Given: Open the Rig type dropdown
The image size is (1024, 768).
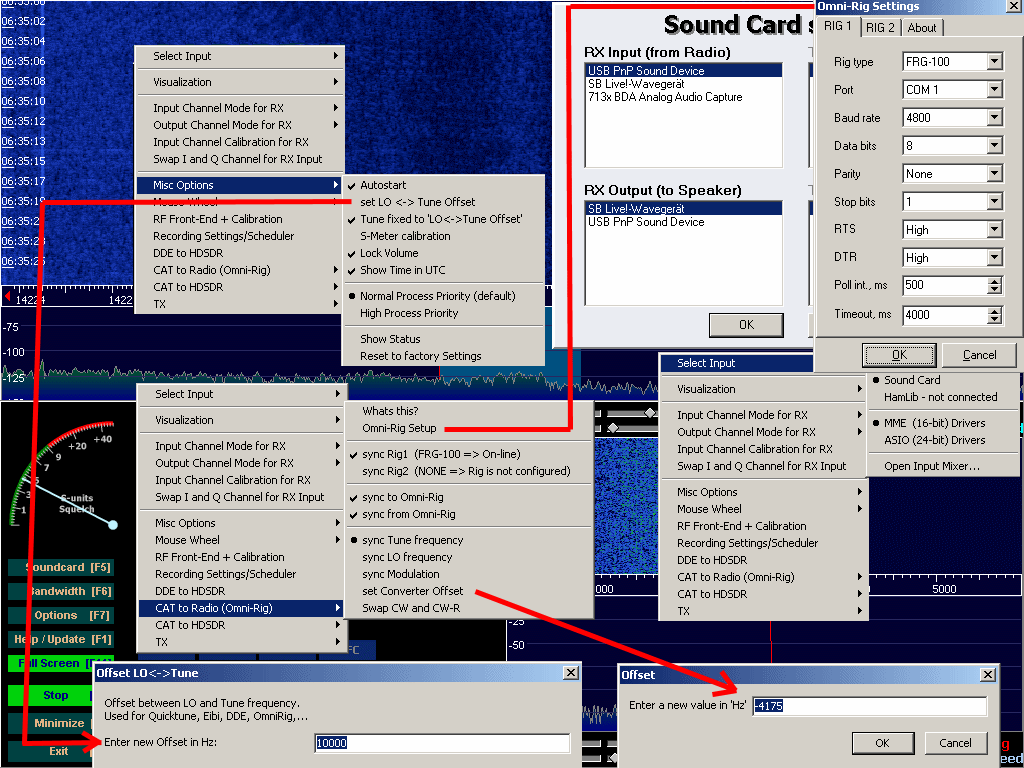Looking at the screenshot, I should 994,62.
